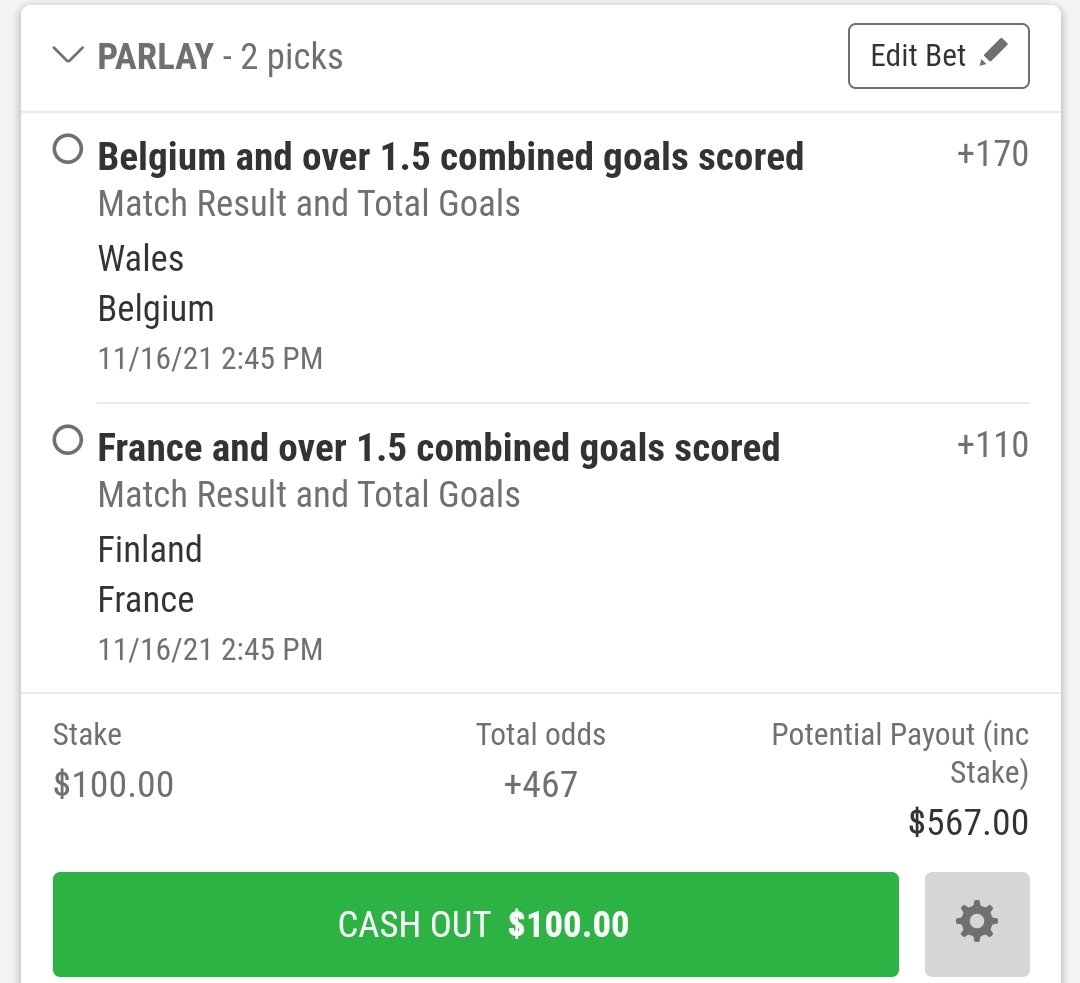Image resolution: width=1080 pixels, height=983 pixels.
Task: Click the PARLAY - 2 picks header
Action: coord(220,56)
